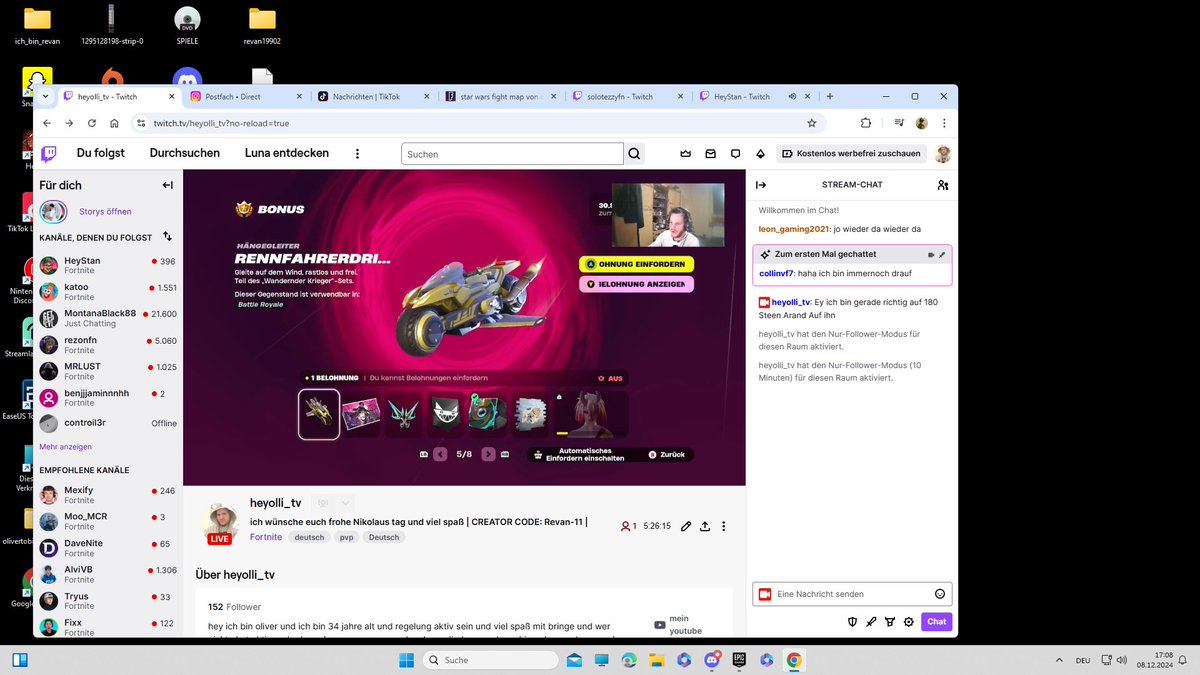
Task: Click the Twitch logo home icon
Action: click(49, 154)
